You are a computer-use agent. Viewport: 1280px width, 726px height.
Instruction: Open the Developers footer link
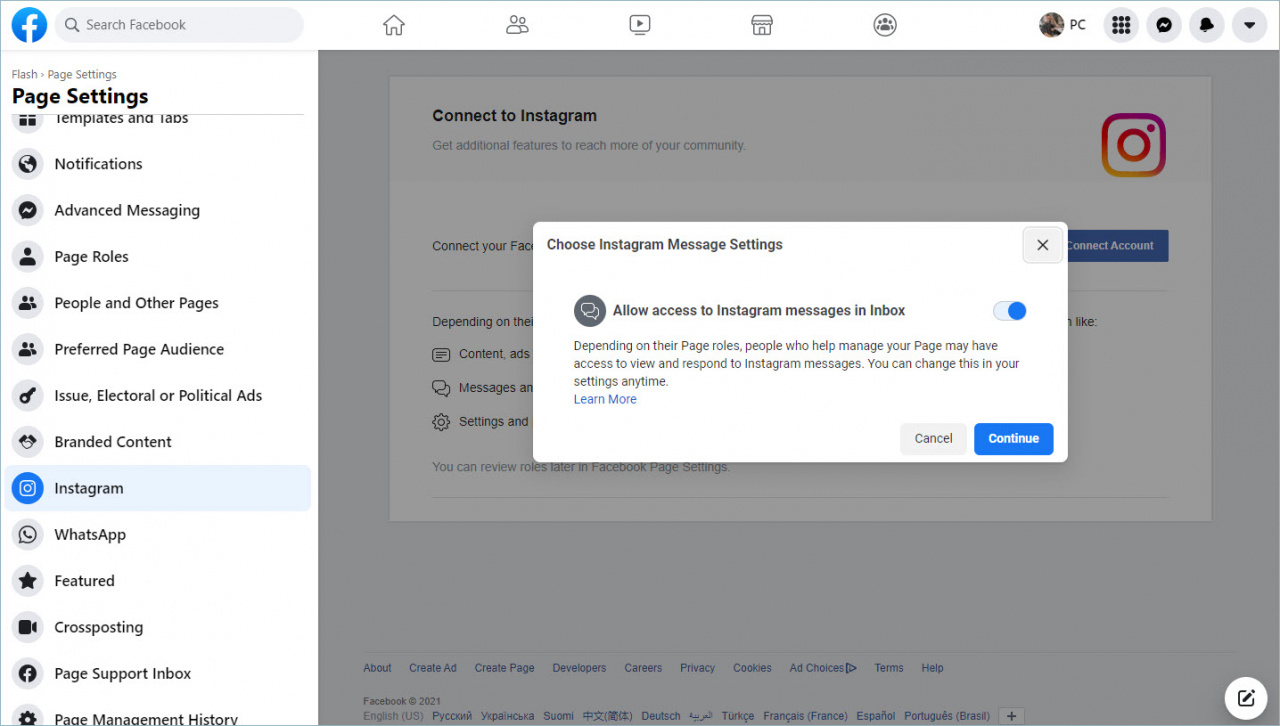pos(580,668)
